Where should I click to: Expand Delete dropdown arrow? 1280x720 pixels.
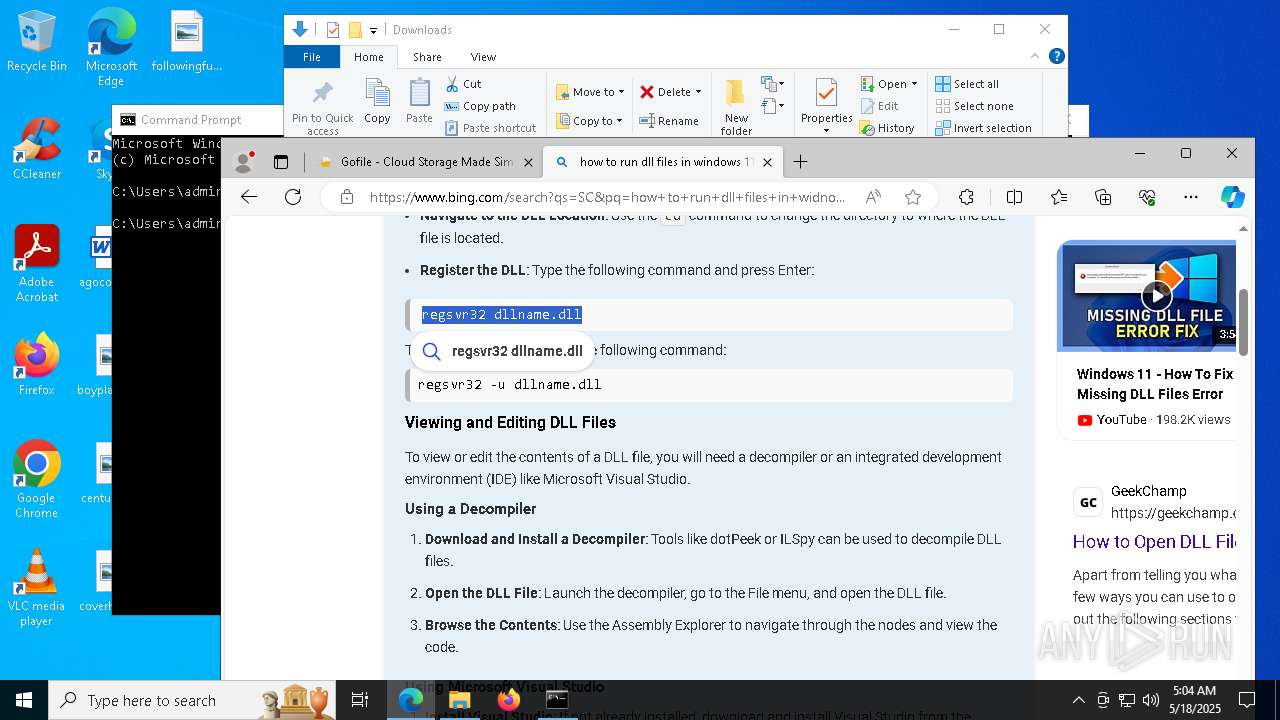698,92
